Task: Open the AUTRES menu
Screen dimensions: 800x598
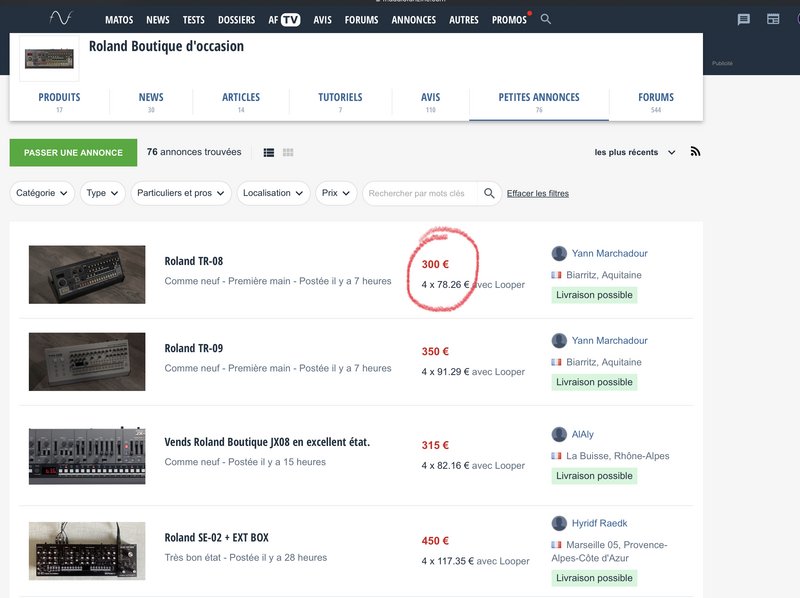Action: point(464,20)
